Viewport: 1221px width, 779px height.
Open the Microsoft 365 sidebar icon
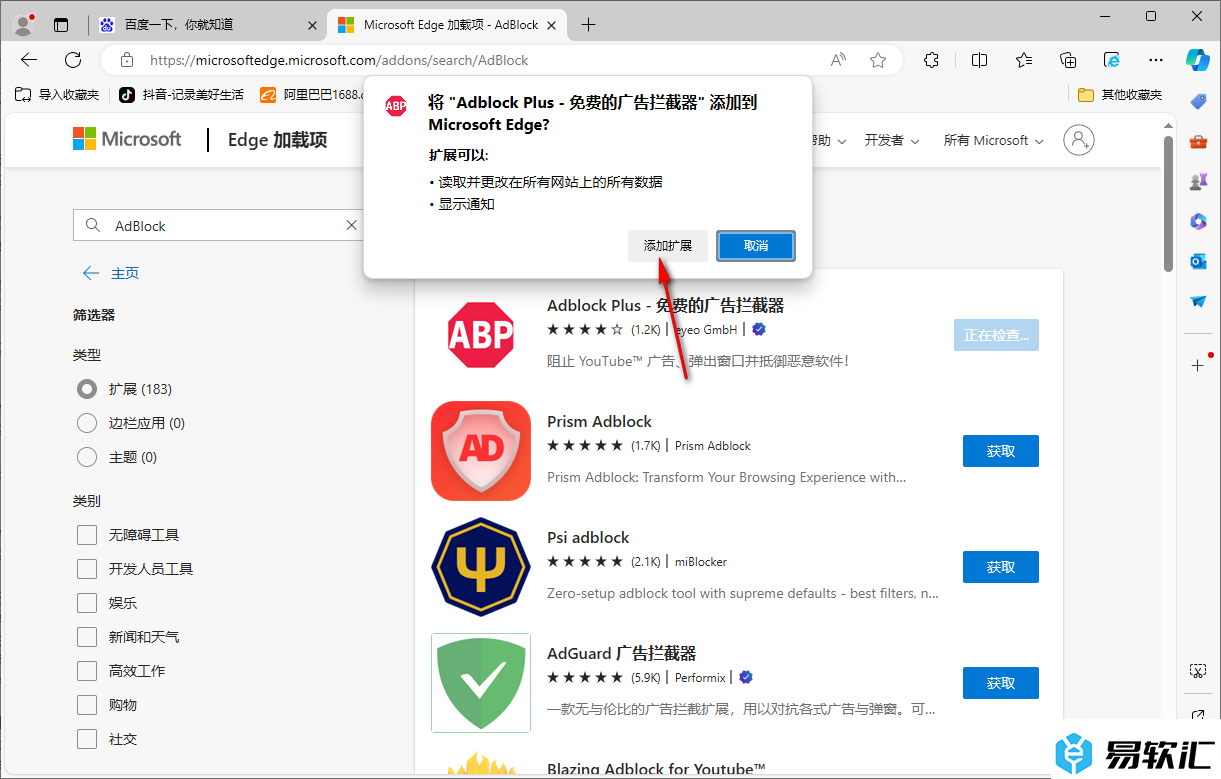tap(1198, 221)
